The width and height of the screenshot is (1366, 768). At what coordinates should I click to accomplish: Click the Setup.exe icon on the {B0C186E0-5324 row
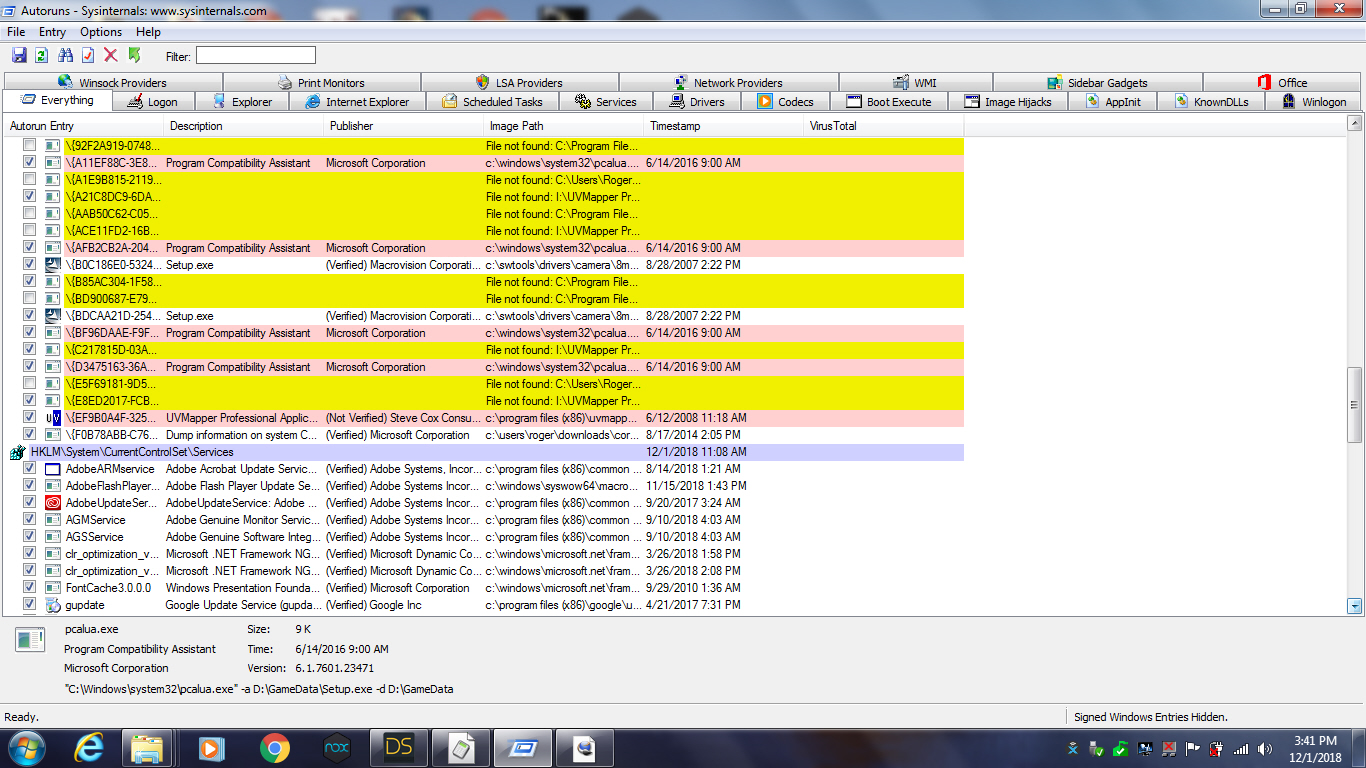tap(53, 265)
